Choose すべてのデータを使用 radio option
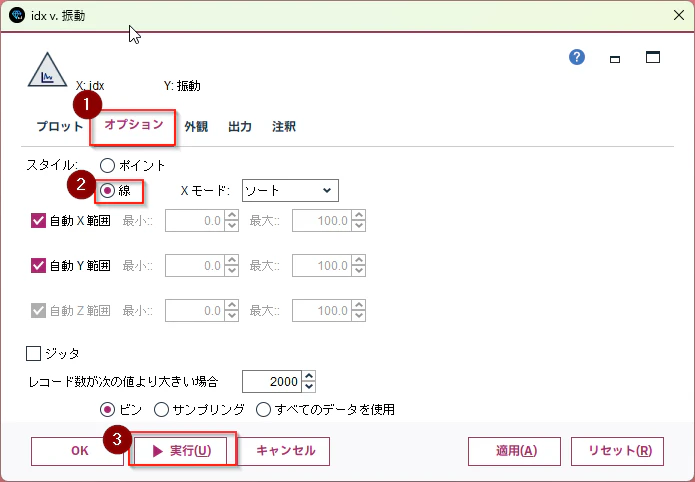The height and width of the screenshot is (482, 695). [x=263, y=410]
